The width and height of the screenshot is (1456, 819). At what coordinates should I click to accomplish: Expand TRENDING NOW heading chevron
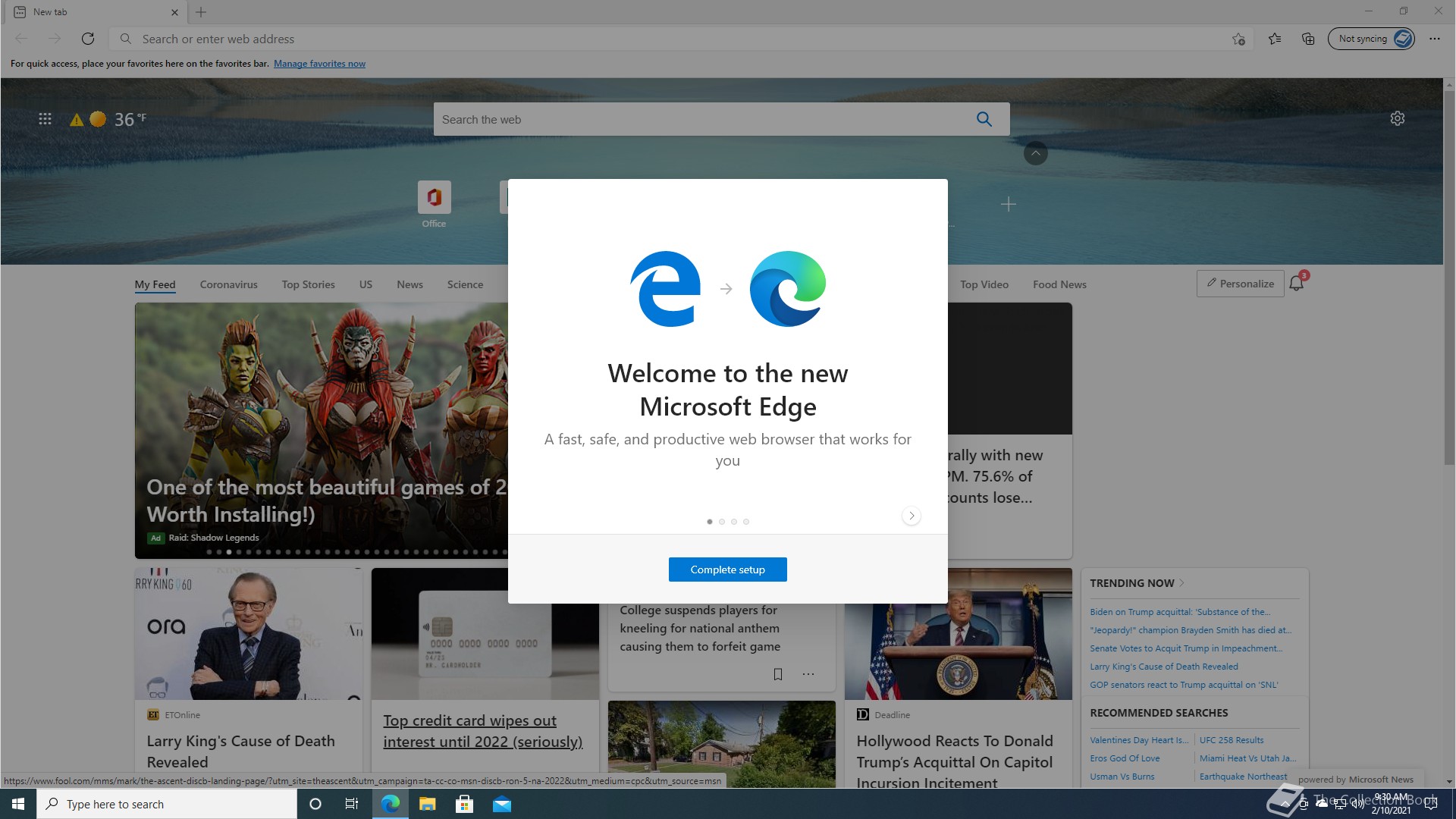tap(1181, 582)
